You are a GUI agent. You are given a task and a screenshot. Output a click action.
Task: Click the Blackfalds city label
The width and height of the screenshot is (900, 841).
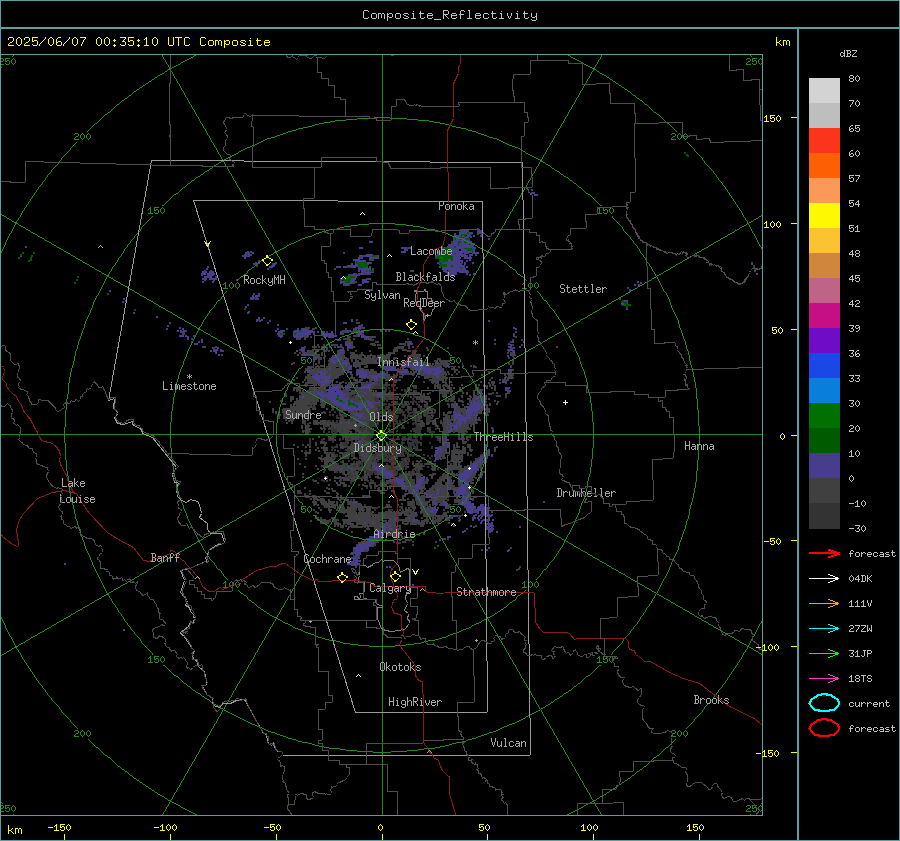[x=425, y=277]
